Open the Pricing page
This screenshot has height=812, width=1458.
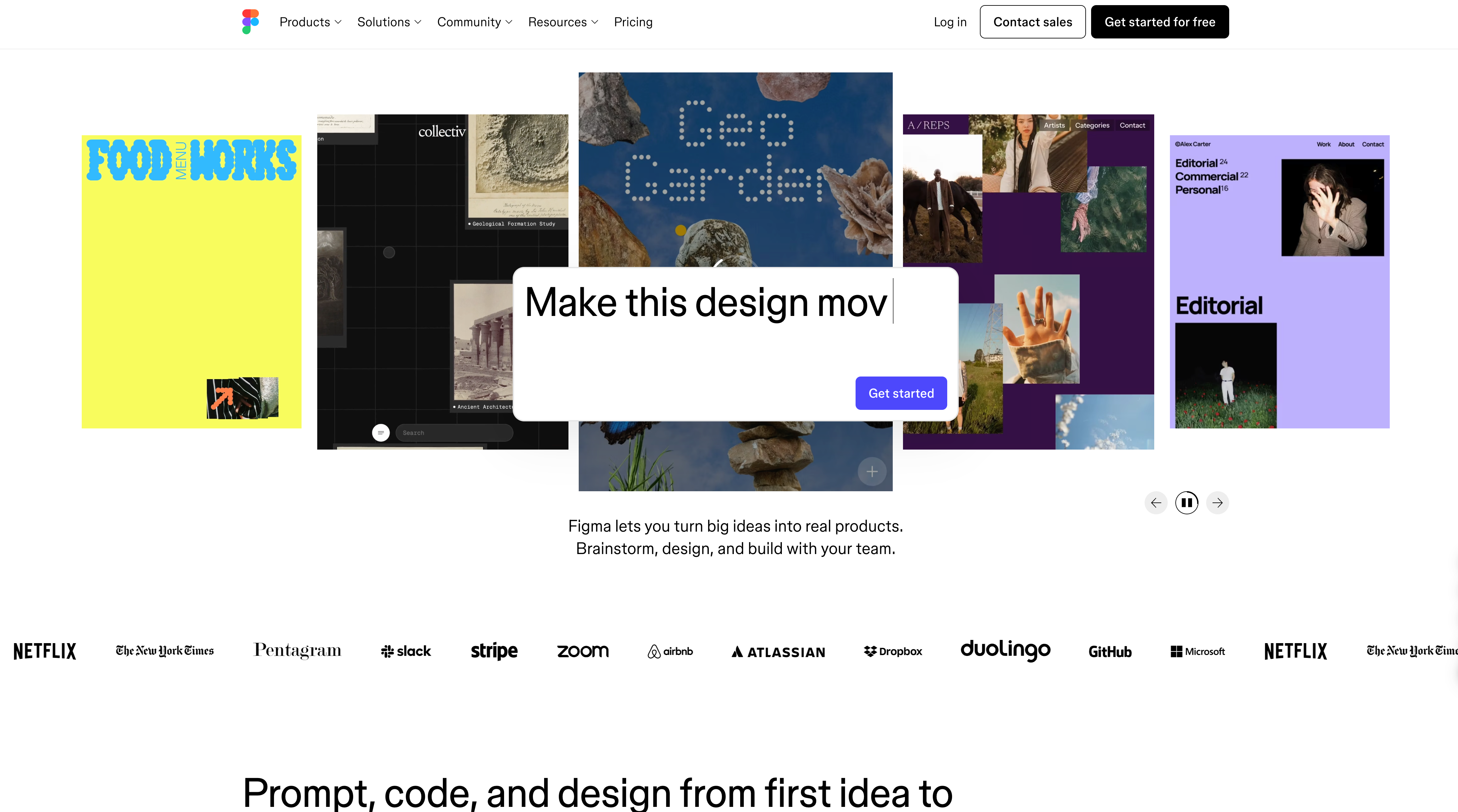[x=633, y=22]
